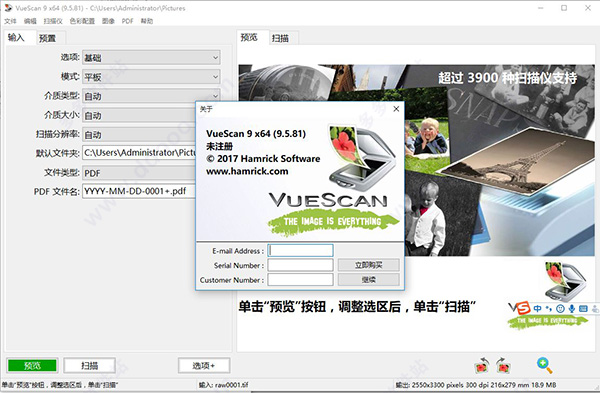The height and width of the screenshot is (393, 600).
Task: Open the 编辑 menu
Action: [x=30, y=21]
